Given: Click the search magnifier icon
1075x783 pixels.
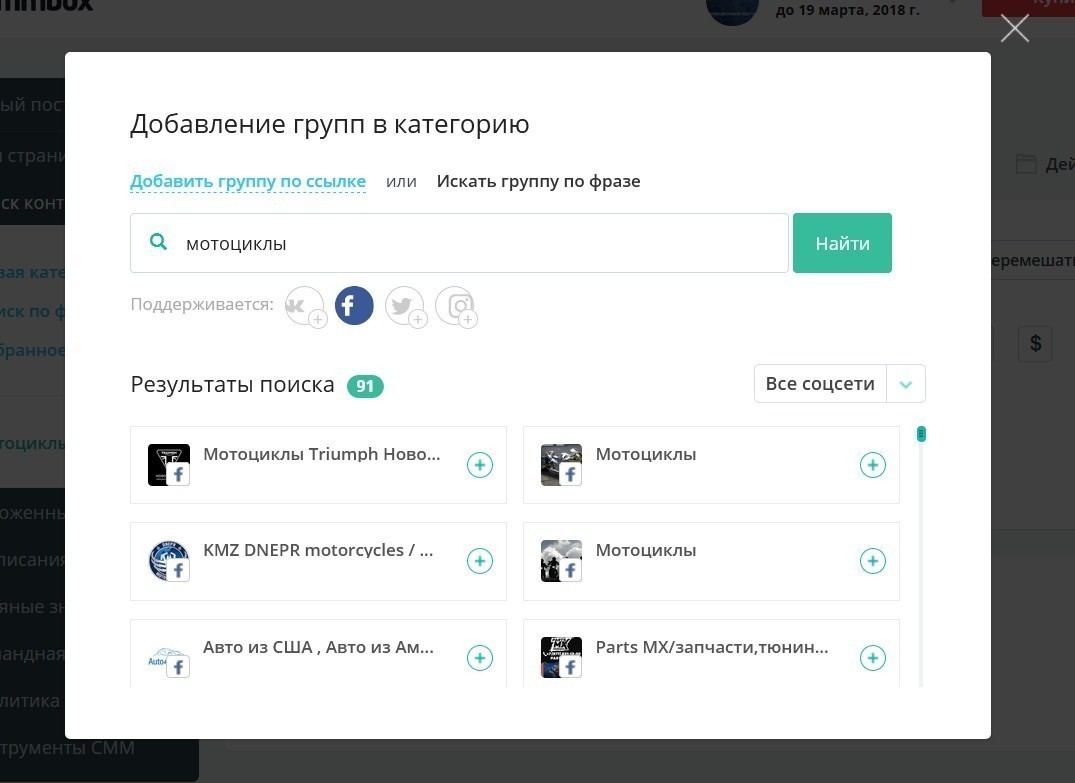Looking at the screenshot, I should coord(158,242).
